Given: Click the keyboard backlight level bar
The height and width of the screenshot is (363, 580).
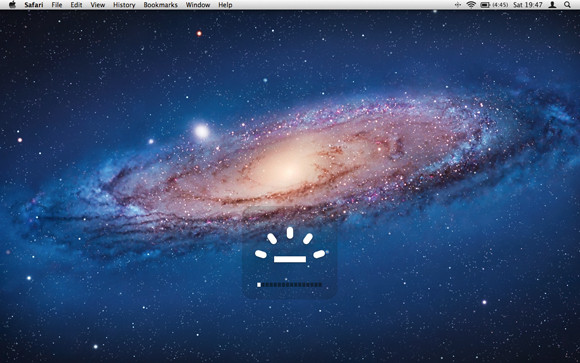Looking at the screenshot, I should [290, 285].
